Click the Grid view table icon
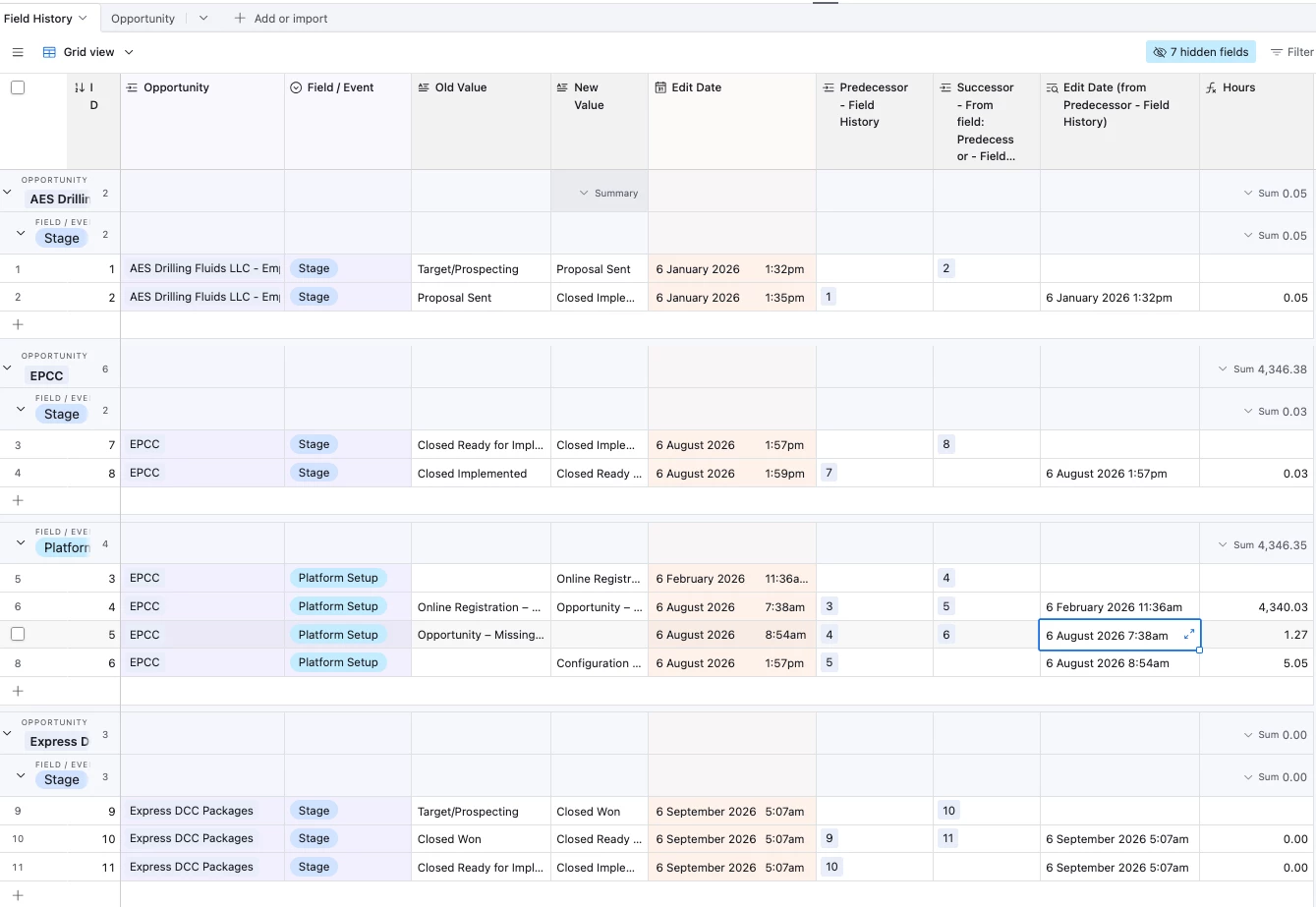This screenshot has height=907, width=1316. 49,52
